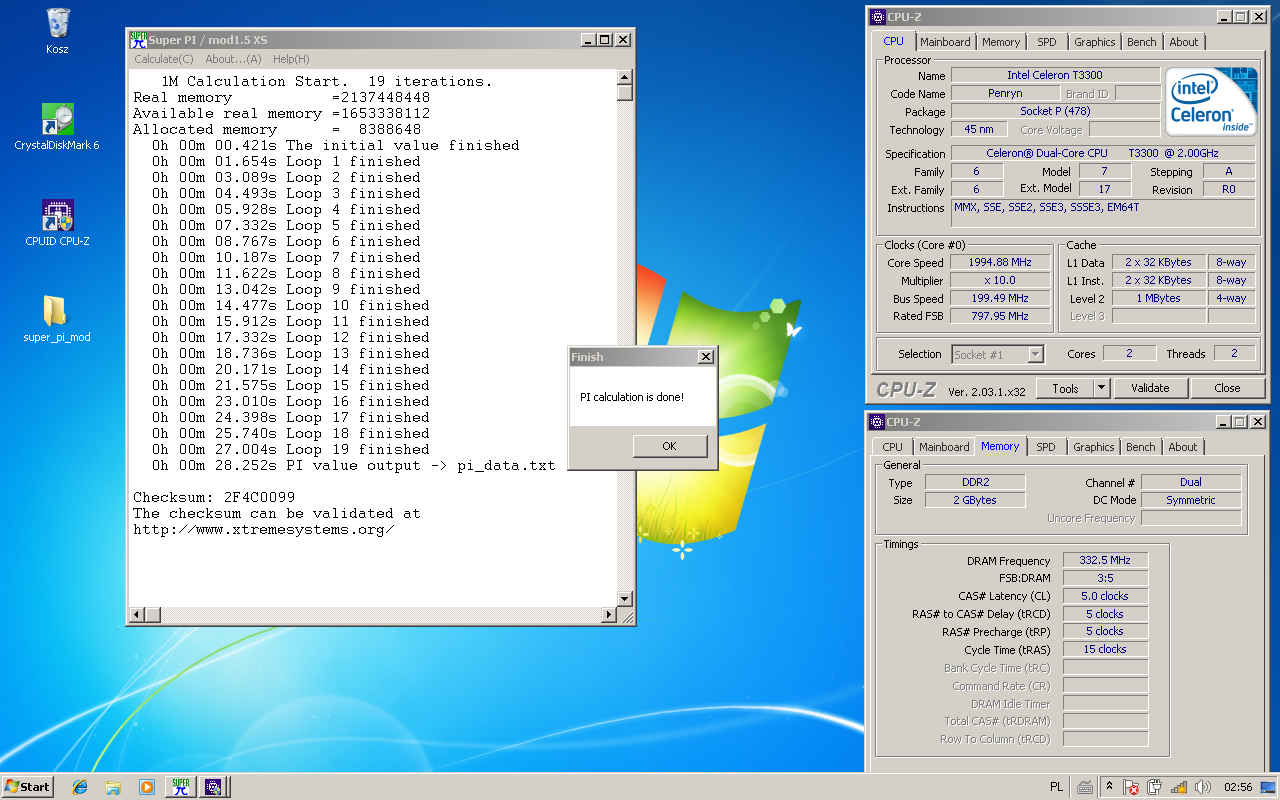1280x800 pixels.
Task: Open the About...(A) menu
Action: (233, 59)
